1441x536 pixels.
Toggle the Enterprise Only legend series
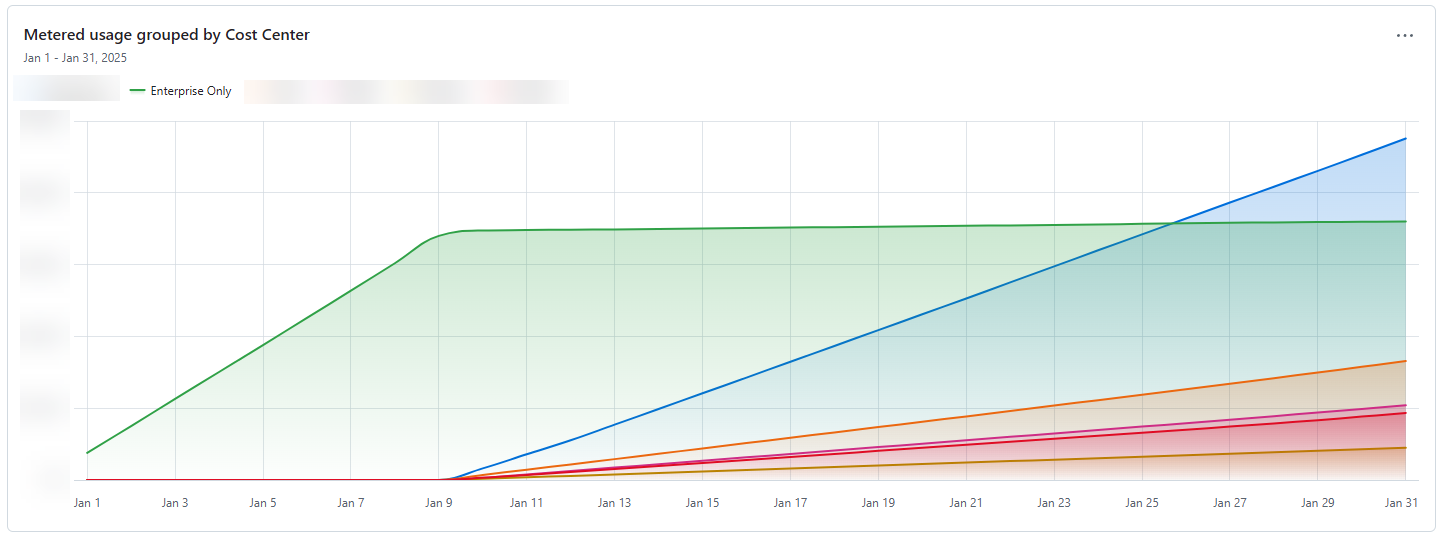[x=190, y=91]
